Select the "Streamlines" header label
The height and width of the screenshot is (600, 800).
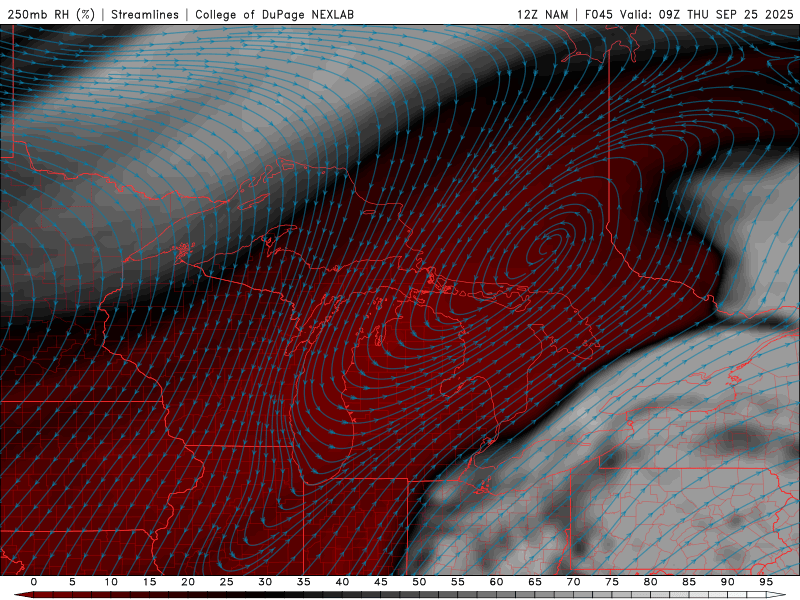tap(145, 15)
